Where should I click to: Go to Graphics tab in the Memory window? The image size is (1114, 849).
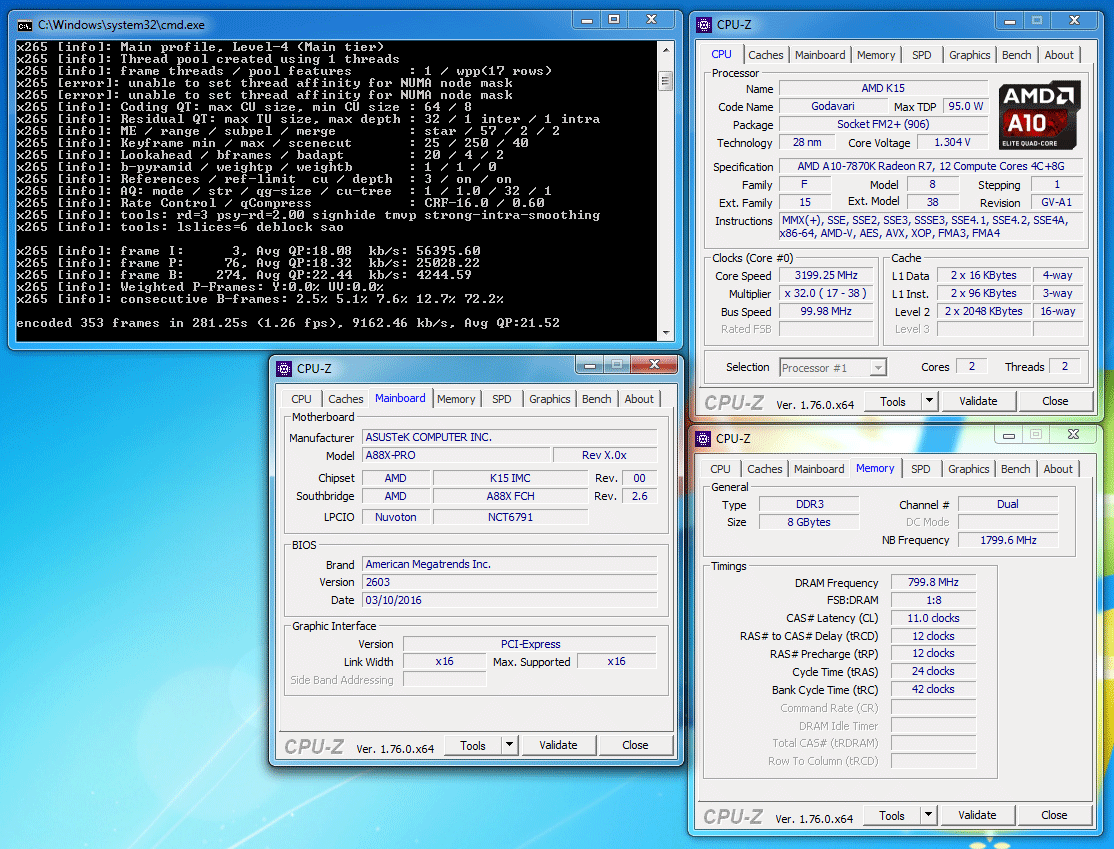click(968, 469)
